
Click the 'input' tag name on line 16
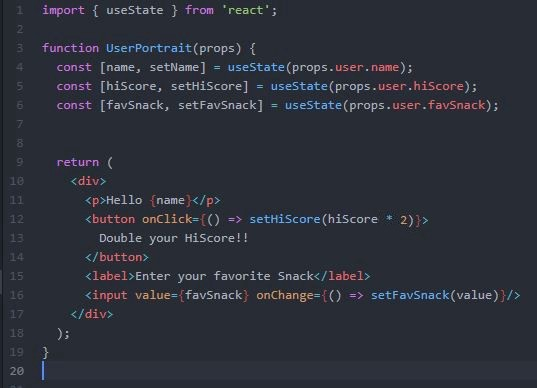110,295
